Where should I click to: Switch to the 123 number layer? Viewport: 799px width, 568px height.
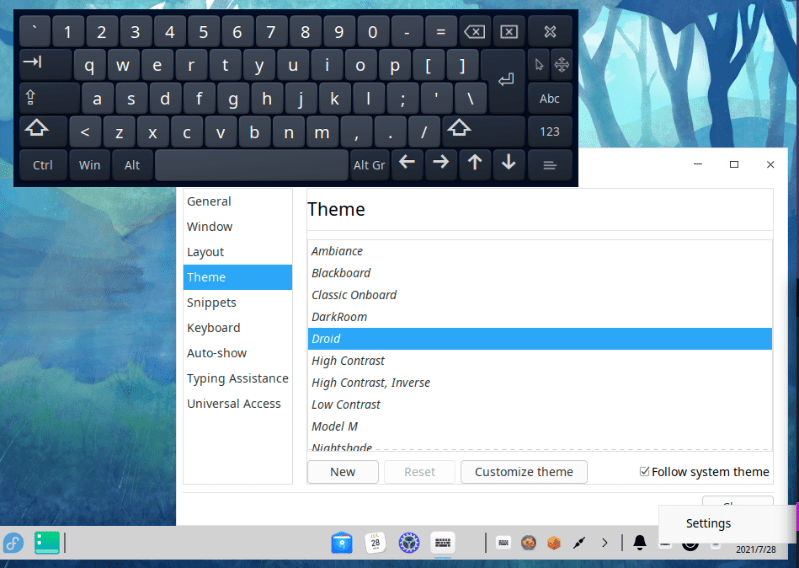click(x=550, y=131)
